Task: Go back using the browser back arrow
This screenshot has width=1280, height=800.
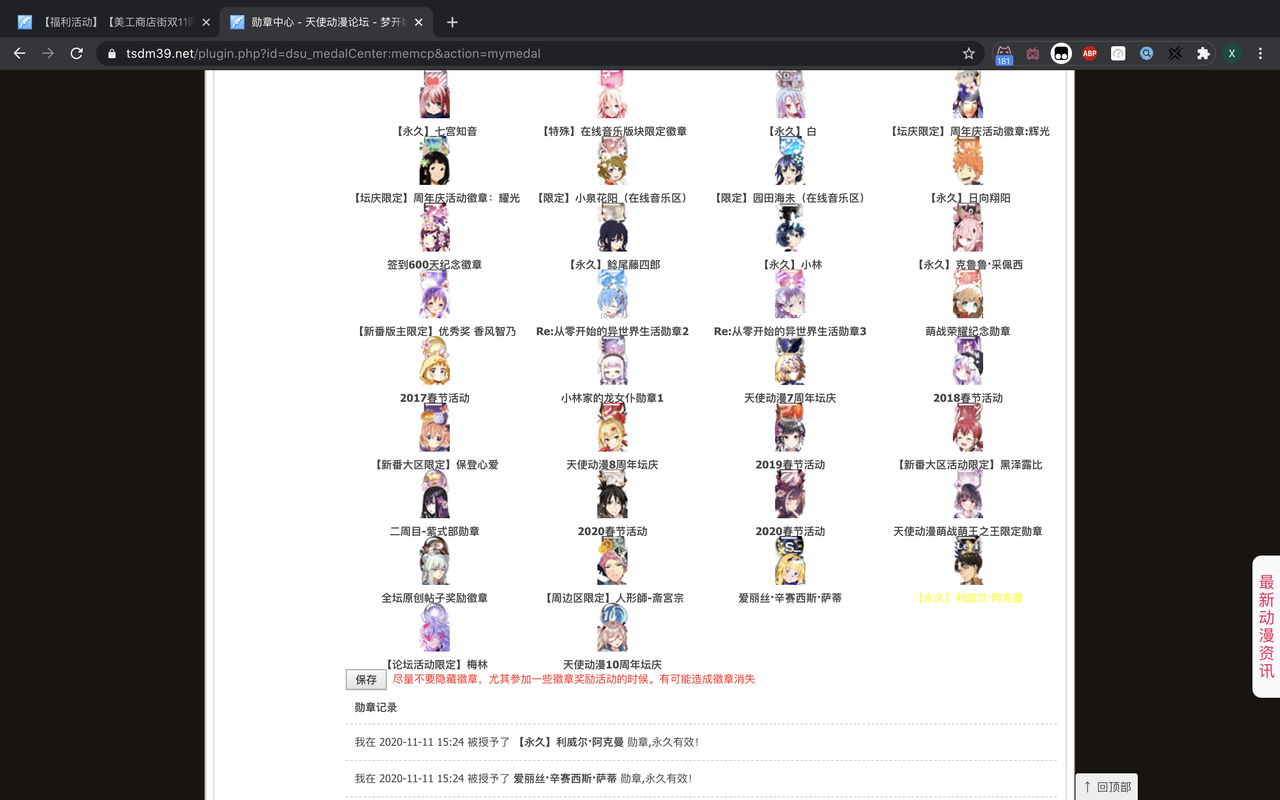Action: [20, 53]
